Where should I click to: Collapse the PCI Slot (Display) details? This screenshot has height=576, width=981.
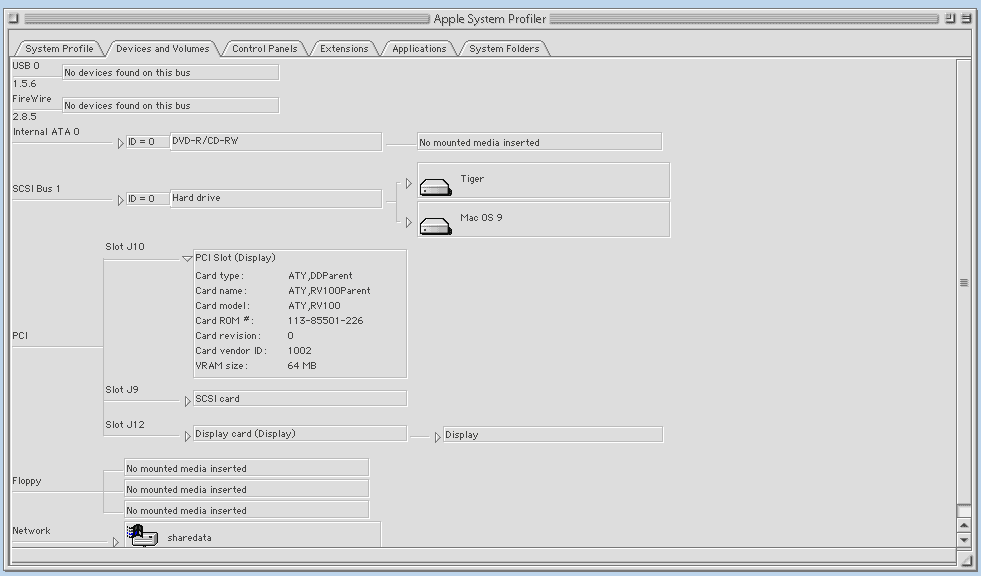tap(186, 258)
